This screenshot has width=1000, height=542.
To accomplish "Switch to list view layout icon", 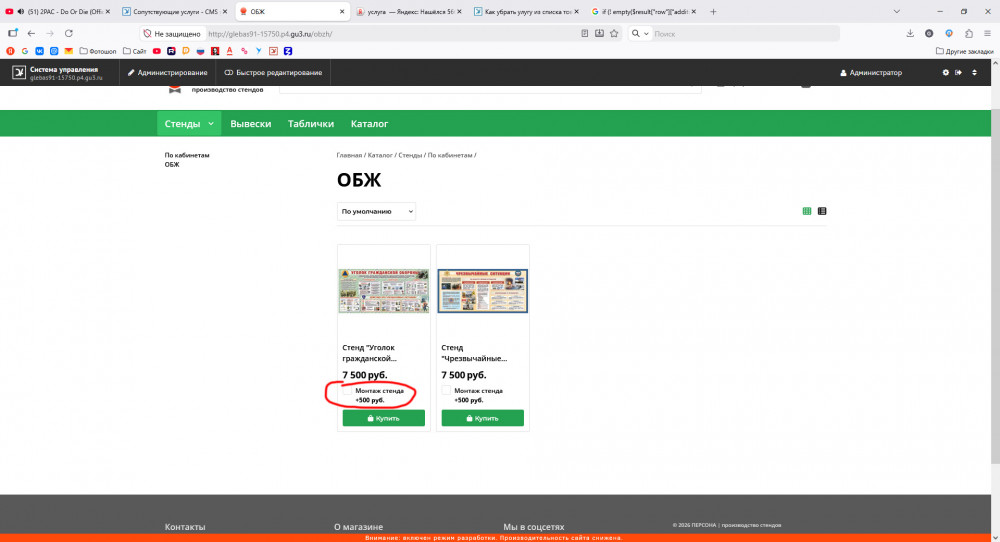I will (822, 211).
